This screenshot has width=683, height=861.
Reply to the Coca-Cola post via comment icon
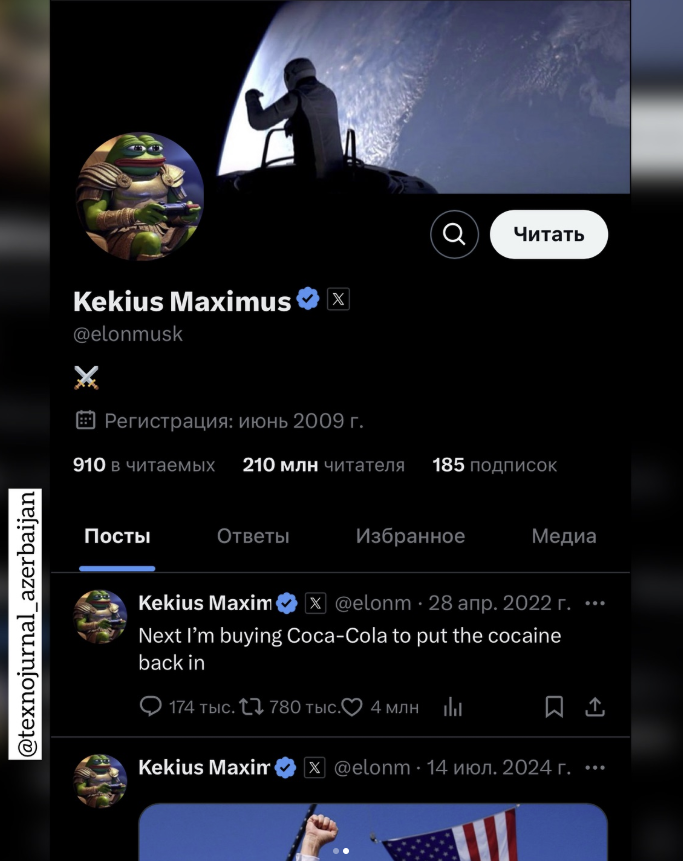150,706
